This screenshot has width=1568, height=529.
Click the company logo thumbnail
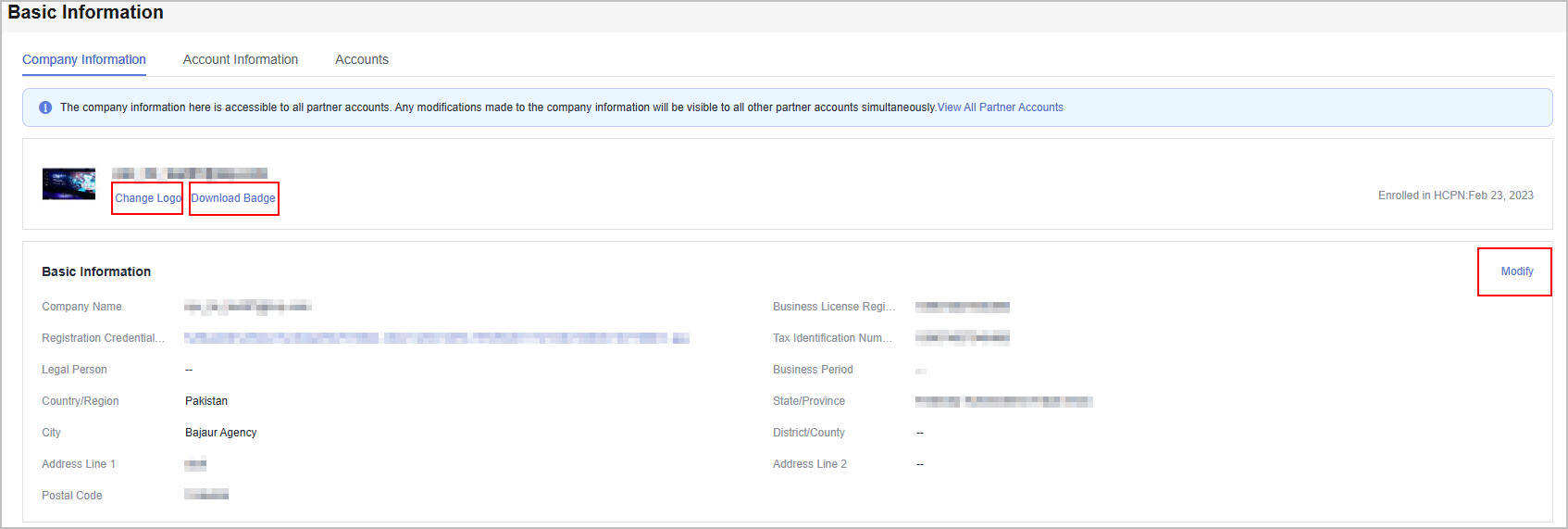click(68, 183)
